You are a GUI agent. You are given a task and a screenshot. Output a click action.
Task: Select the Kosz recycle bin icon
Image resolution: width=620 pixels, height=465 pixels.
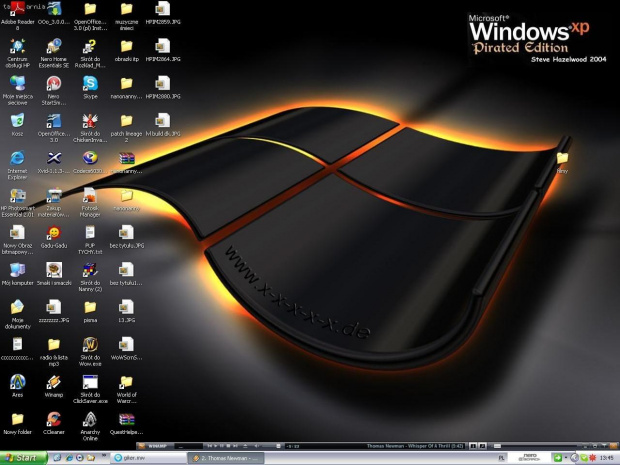coord(17,125)
